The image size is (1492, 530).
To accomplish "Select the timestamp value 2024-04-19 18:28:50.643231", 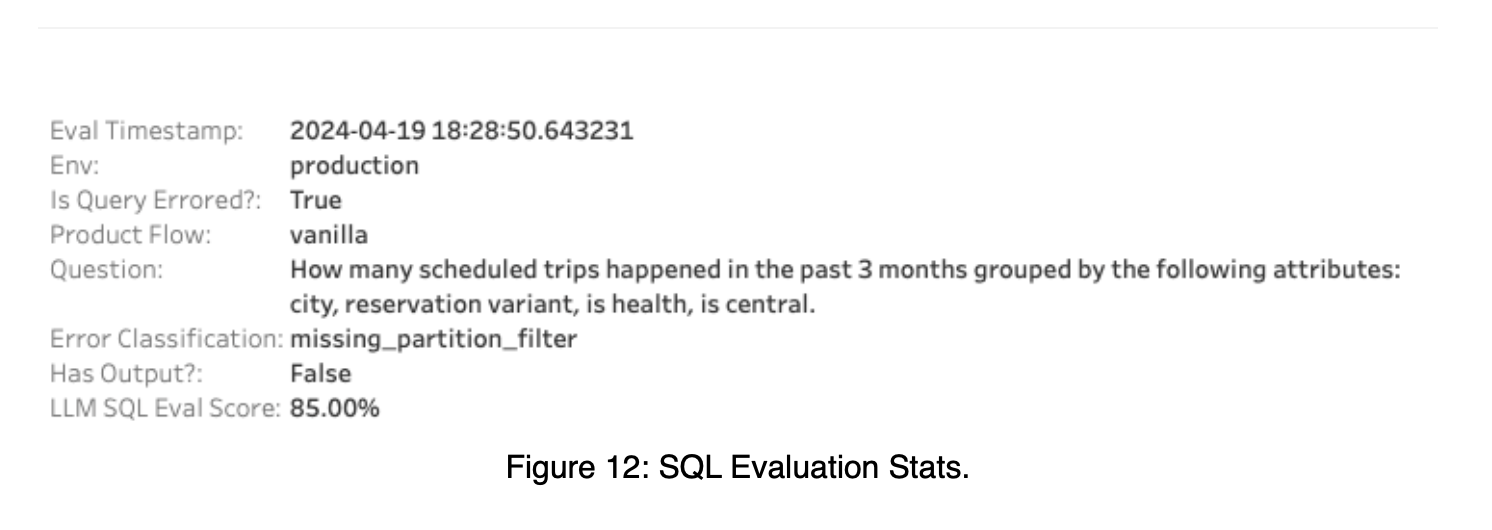I will tap(461, 131).
